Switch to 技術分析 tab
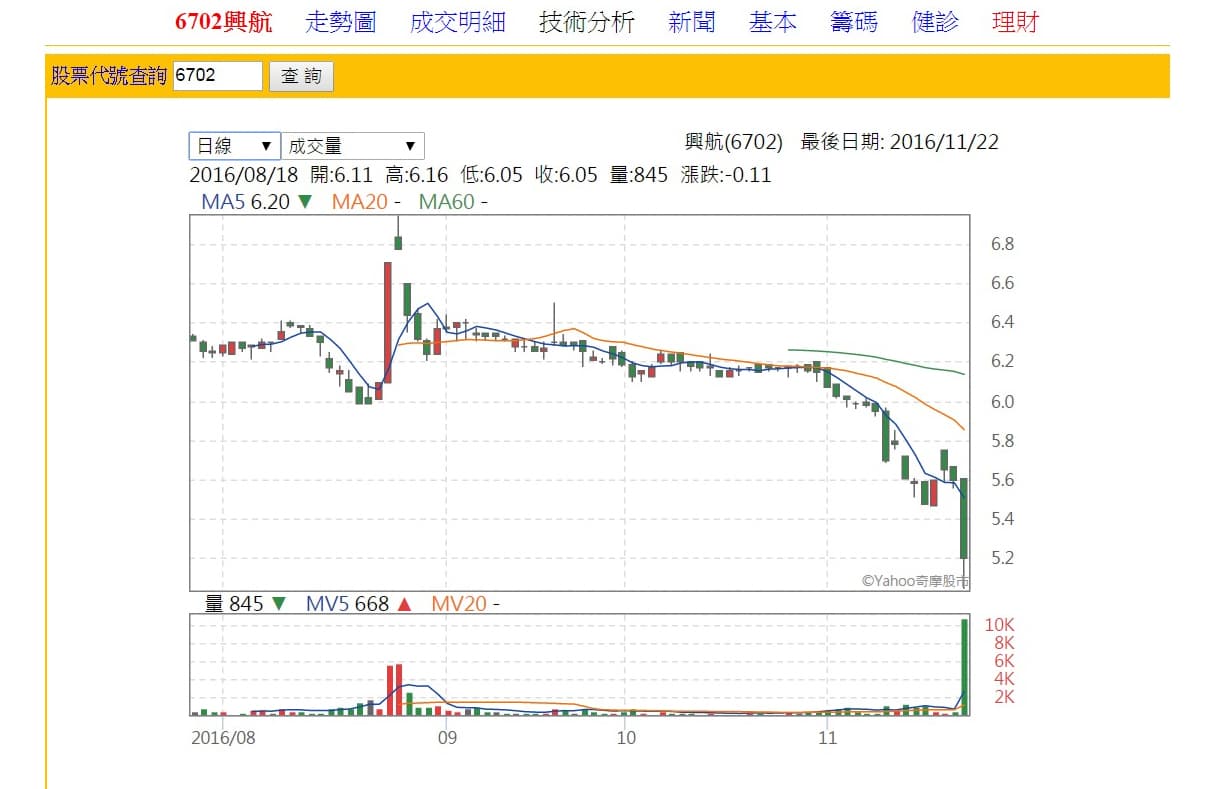Image resolution: width=1206 pixels, height=789 pixels. pyautogui.click(x=586, y=22)
